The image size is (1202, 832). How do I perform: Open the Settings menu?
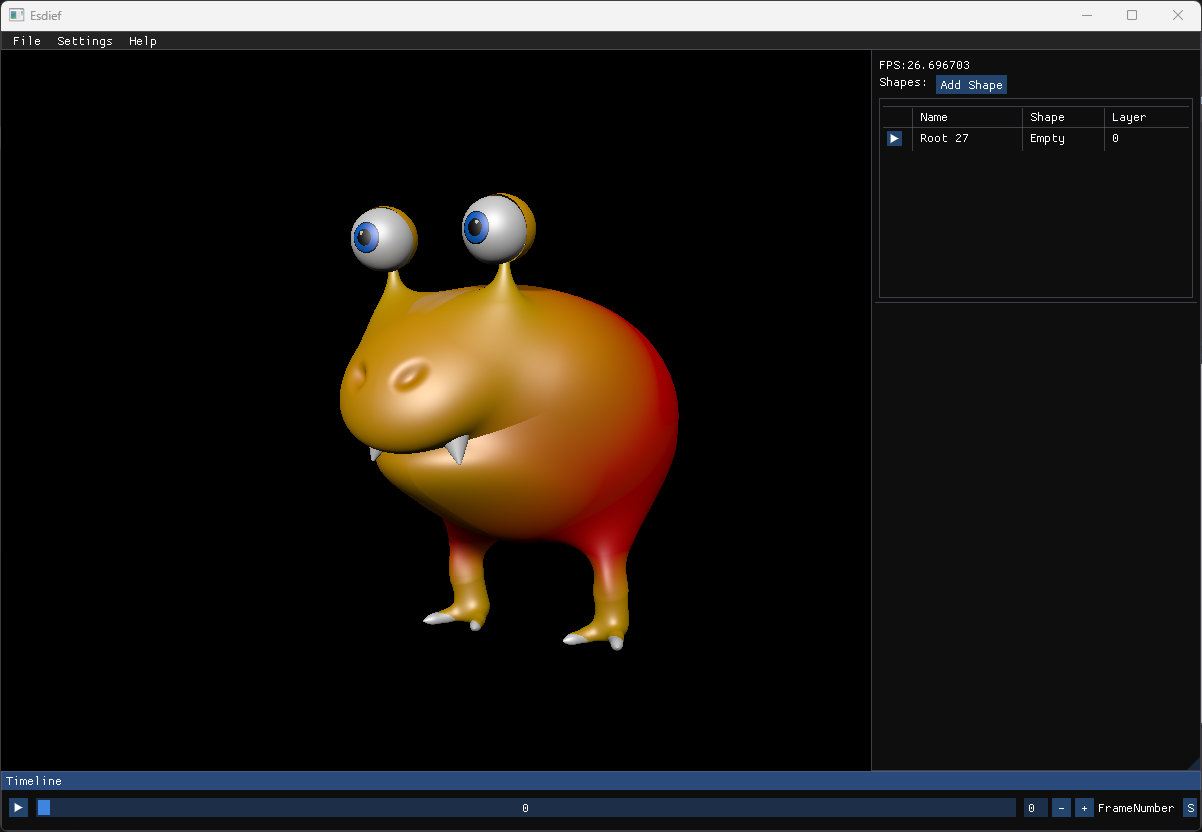point(85,41)
